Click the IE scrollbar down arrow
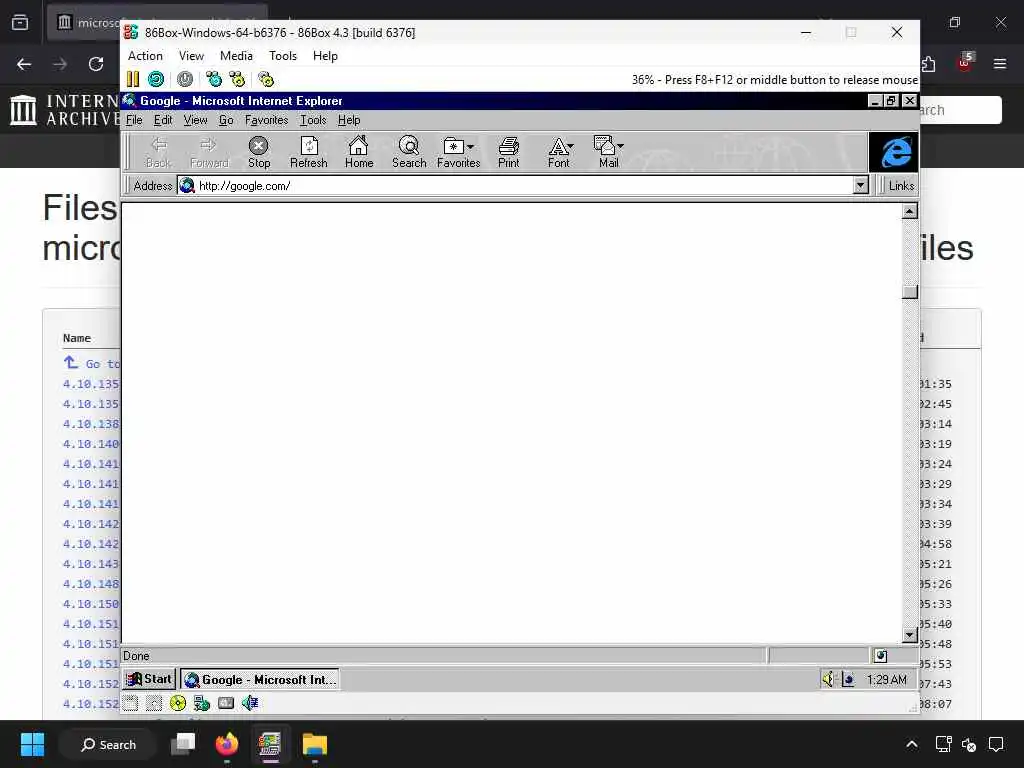The height and width of the screenshot is (768, 1024). click(910, 634)
